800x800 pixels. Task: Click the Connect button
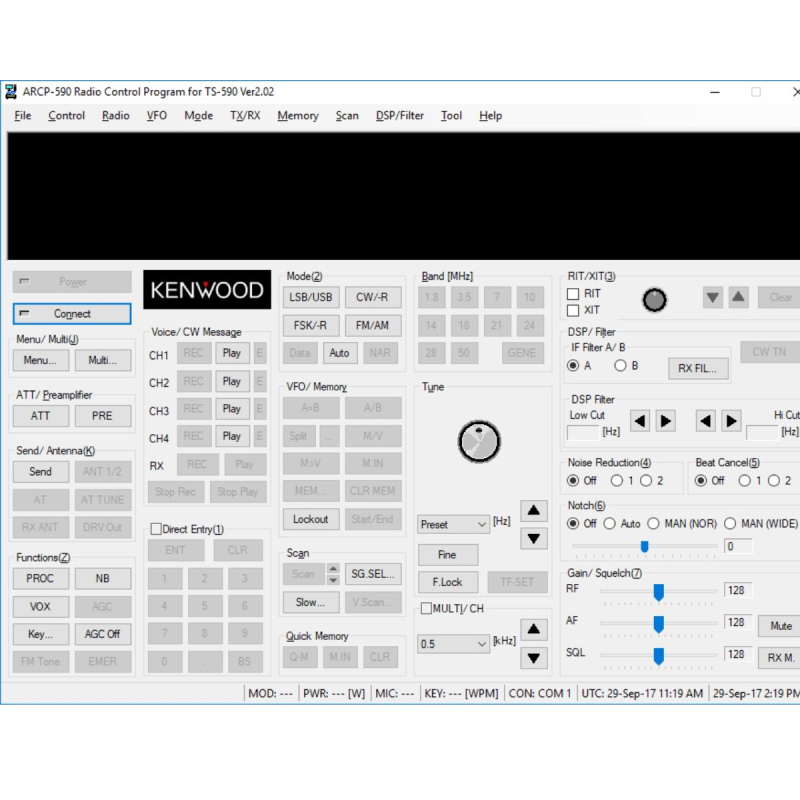point(72,314)
